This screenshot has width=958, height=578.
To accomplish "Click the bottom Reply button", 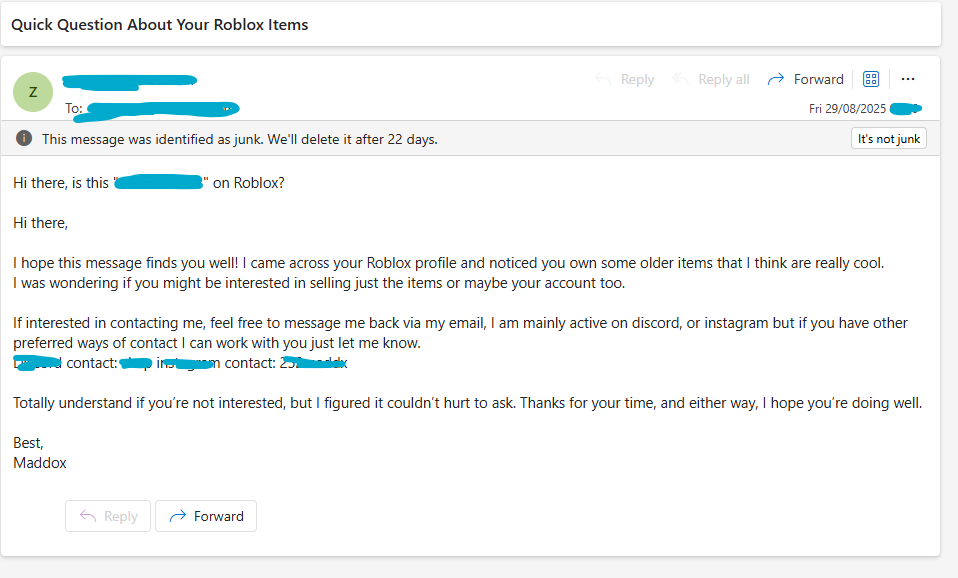I will tap(108, 516).
